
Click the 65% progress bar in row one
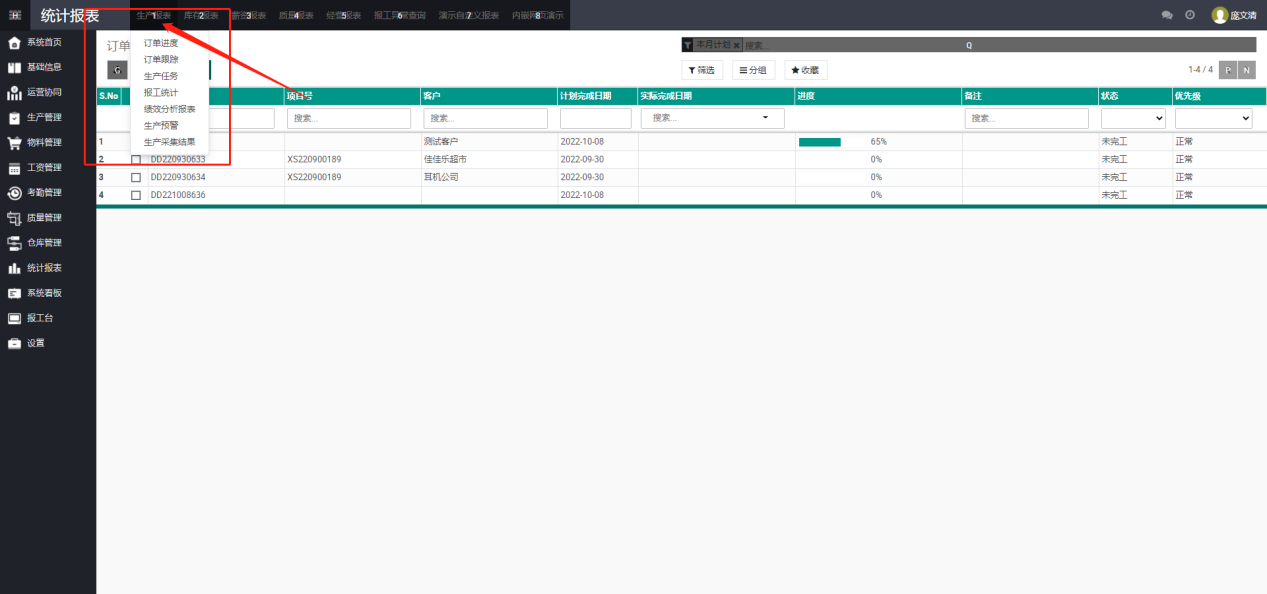click(x=820, y=142)
